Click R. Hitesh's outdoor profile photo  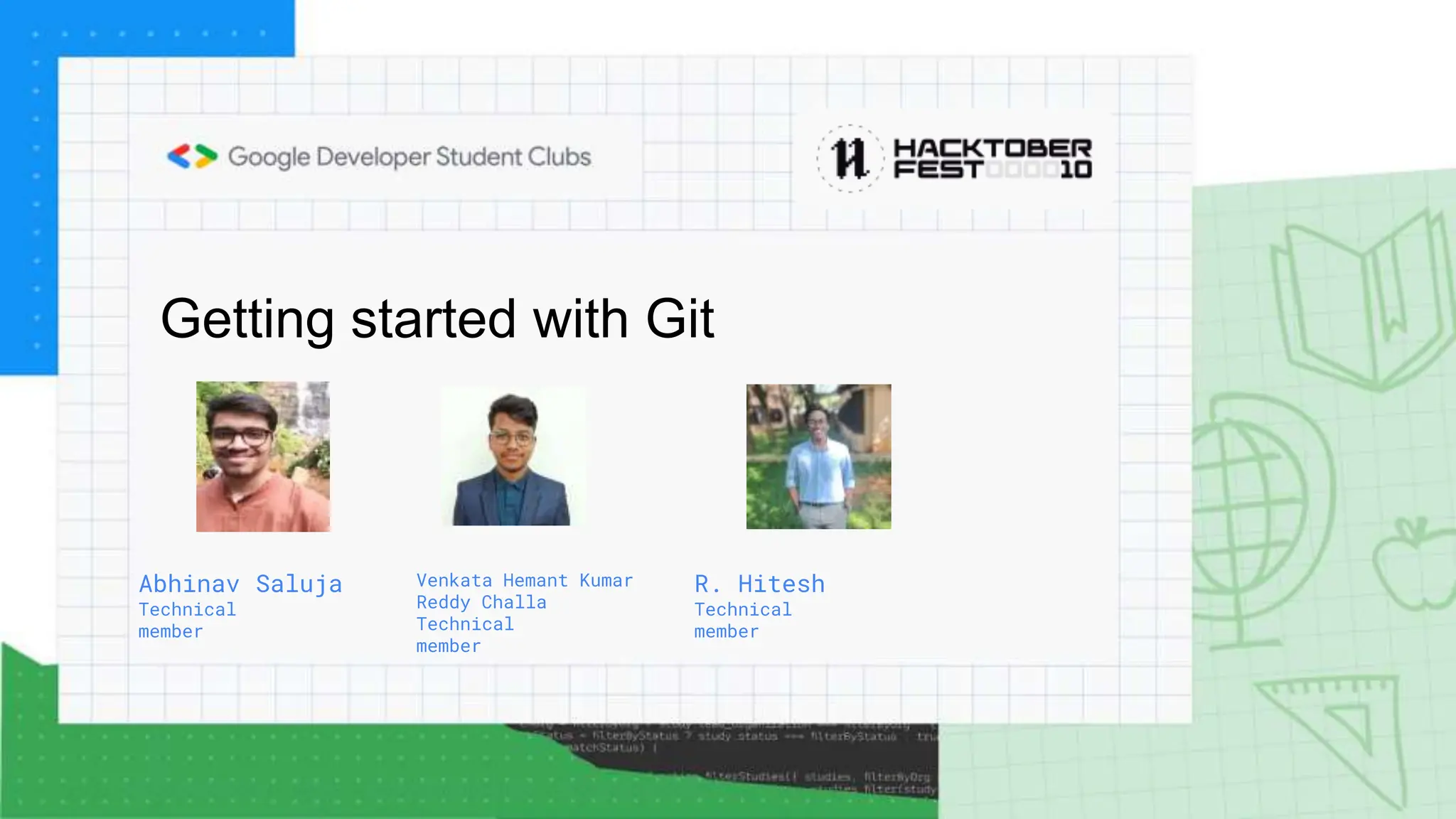point(818,456)
